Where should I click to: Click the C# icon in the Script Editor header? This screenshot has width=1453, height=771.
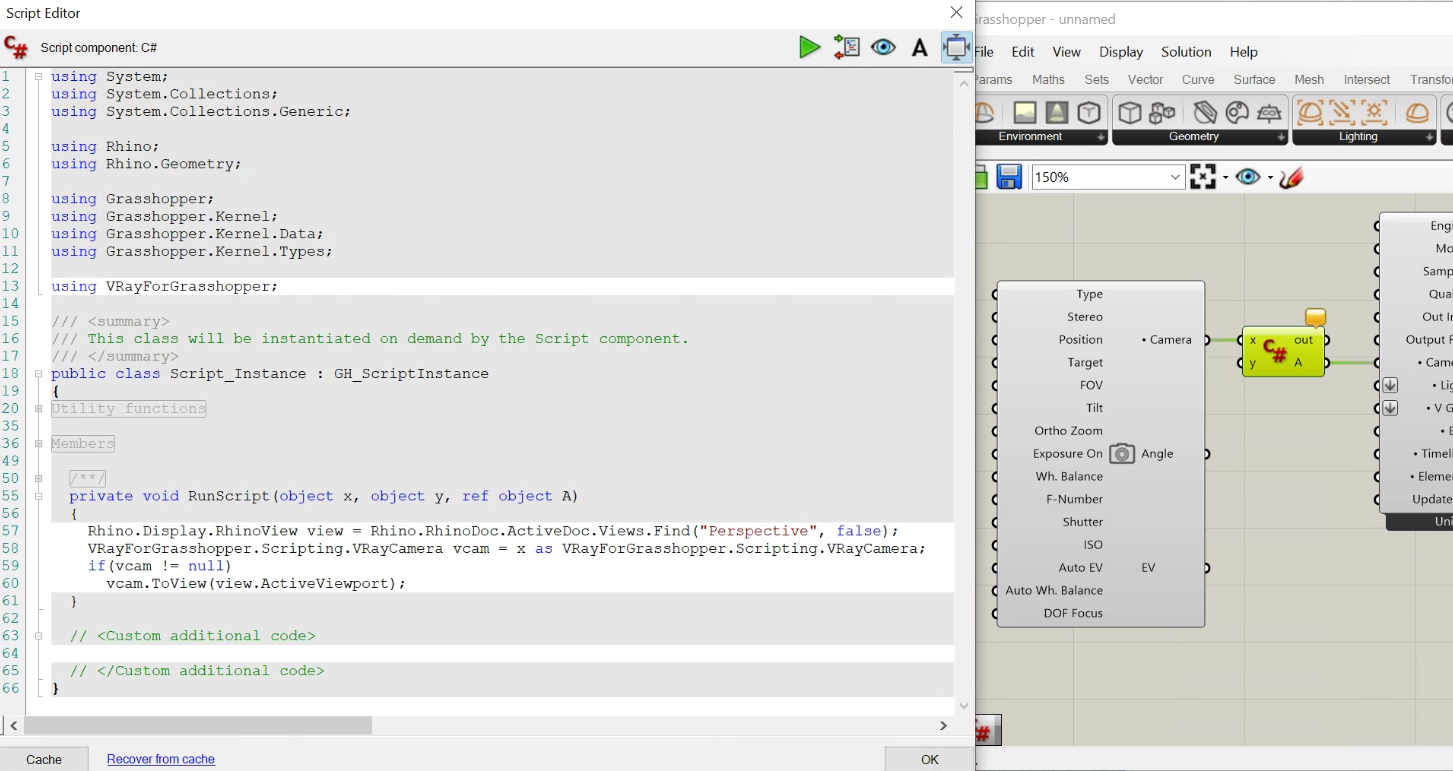(x=16, y=47)
